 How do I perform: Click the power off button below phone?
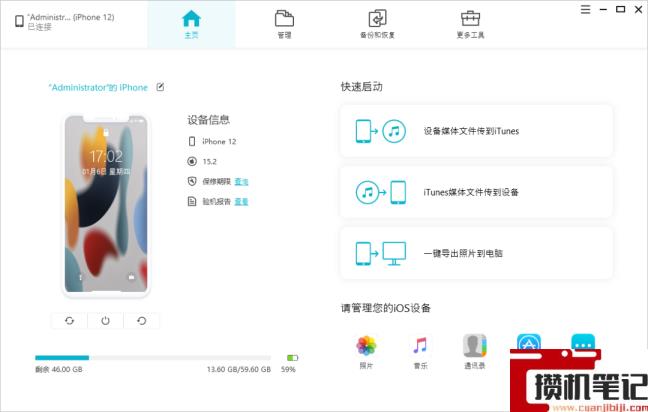pyautogui.click(x=105, y=321)
